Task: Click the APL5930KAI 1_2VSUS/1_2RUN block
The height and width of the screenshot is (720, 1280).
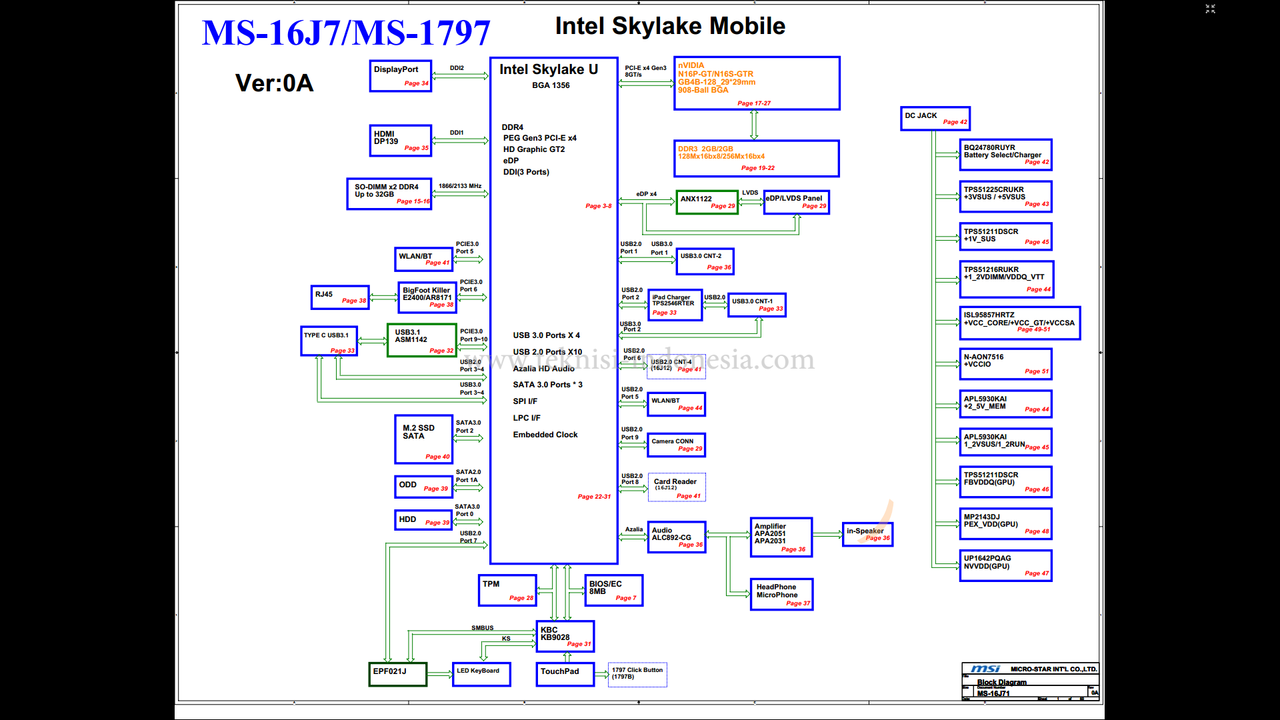Action: pyautogui.click(x=1006, y=441)
